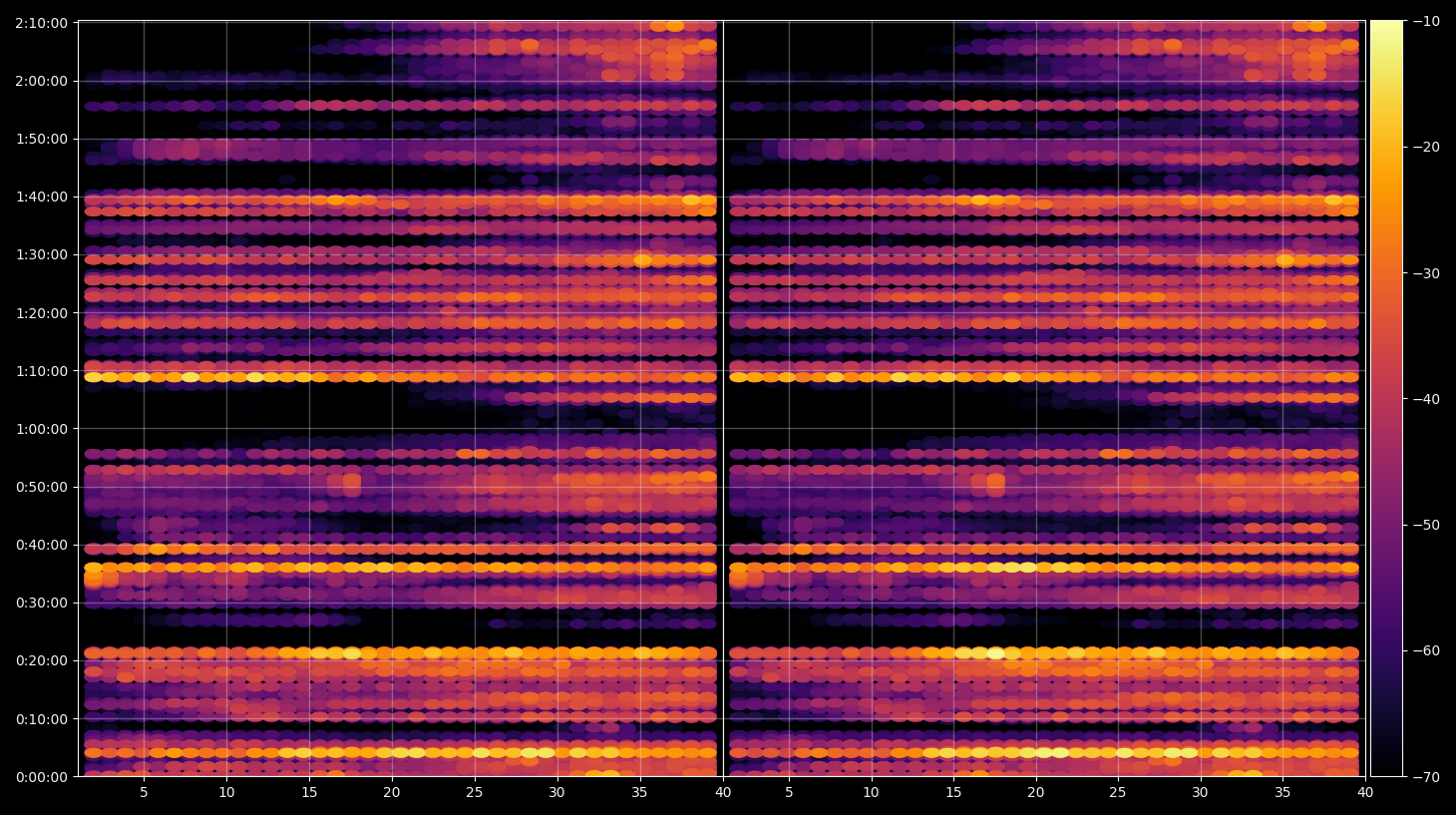The height and width of the screenshot is (815, 1456).
Task: Click the 0:50:00 y-axis tick label
Action: coord(41,487)
